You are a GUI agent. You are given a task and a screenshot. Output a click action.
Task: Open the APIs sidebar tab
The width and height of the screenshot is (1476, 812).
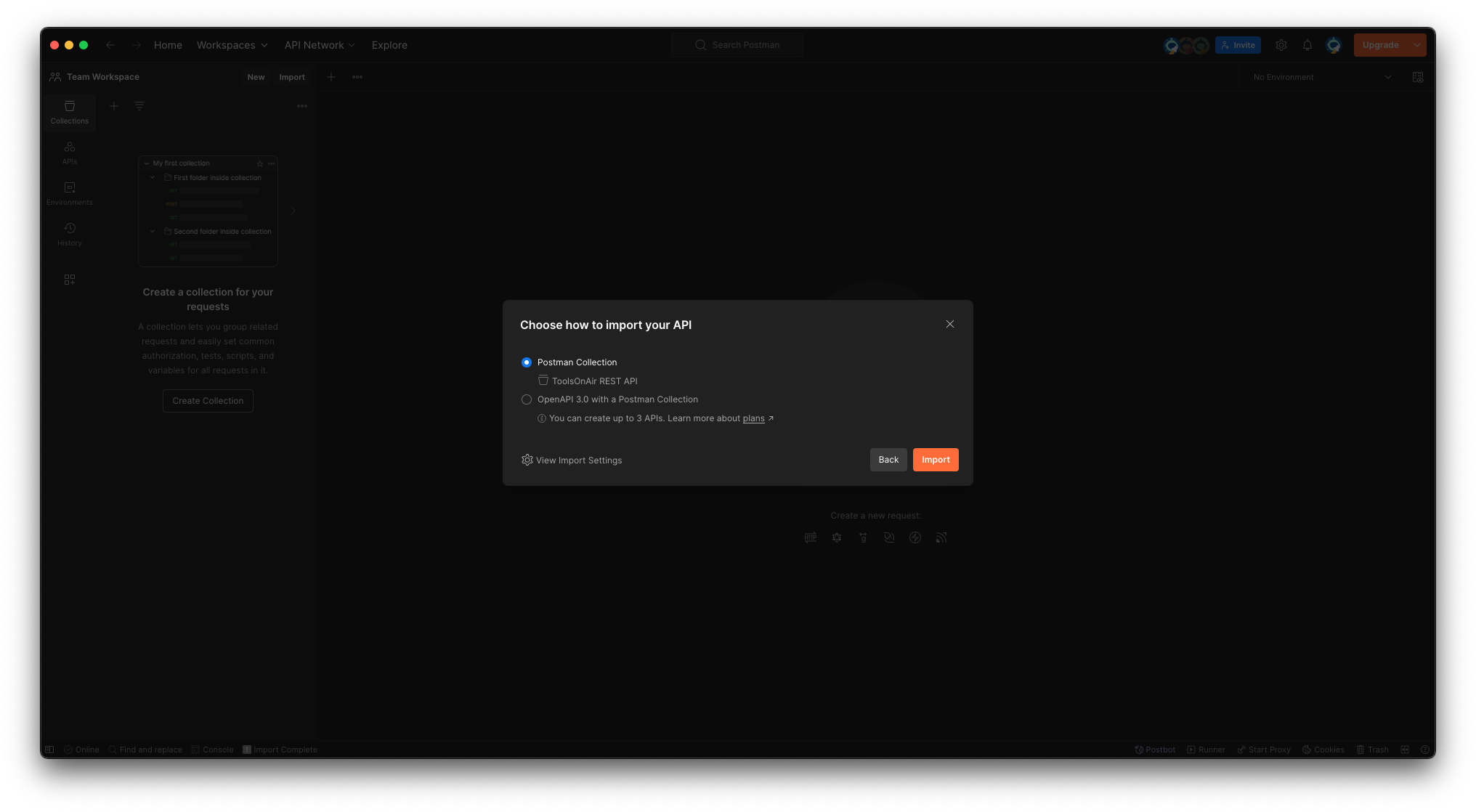pyautogui.click(x=70, y=153)
